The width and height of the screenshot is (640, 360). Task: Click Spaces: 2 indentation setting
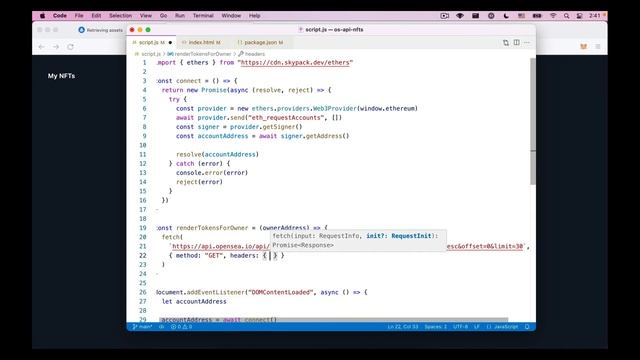pos(436,327)
